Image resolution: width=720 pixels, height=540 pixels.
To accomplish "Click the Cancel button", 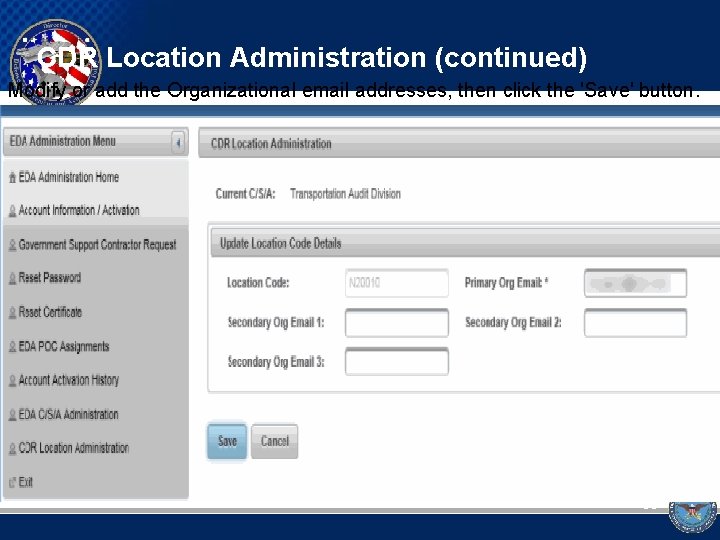I will pos(275,441).
